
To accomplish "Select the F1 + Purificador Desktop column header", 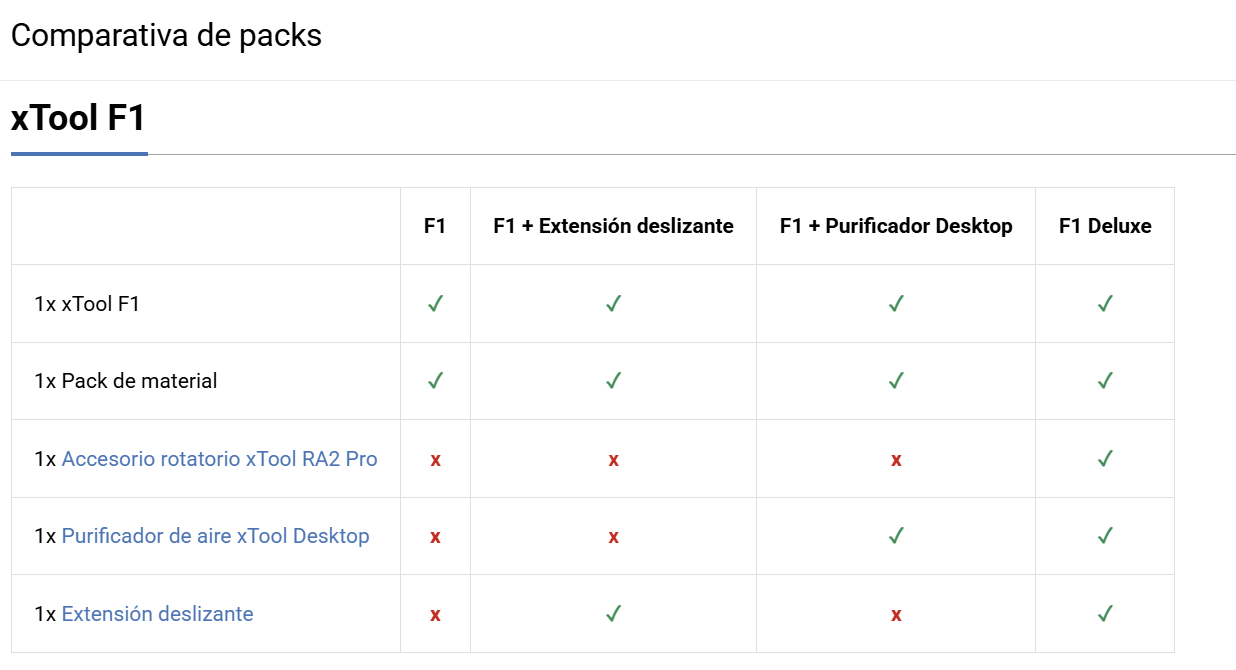I will click(x=896, y=226).
